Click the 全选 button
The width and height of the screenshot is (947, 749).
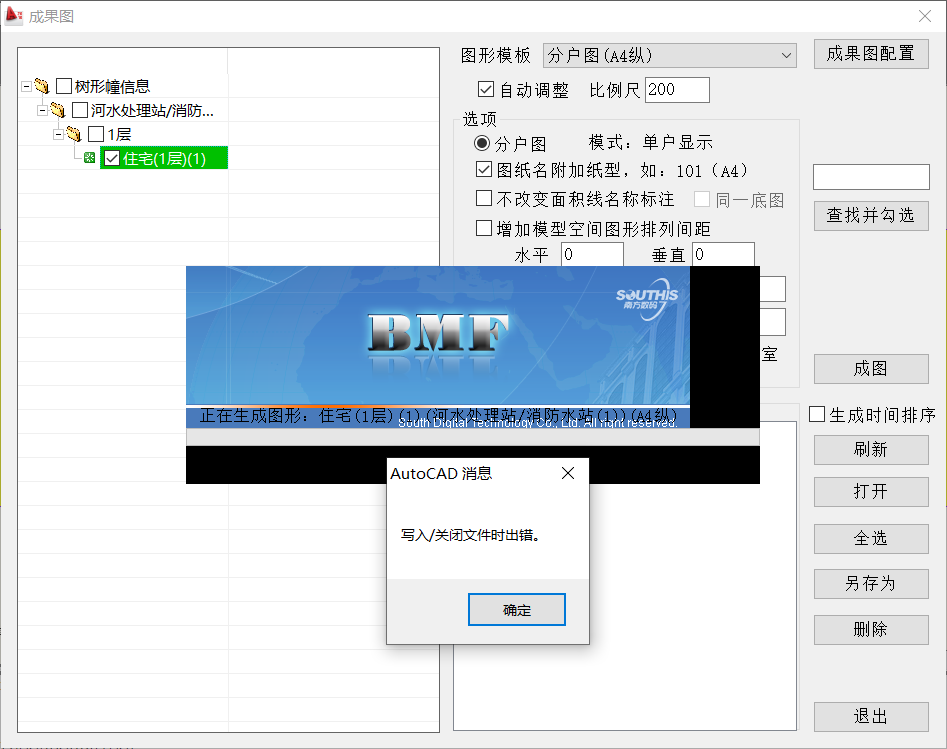tap(871, 539)
